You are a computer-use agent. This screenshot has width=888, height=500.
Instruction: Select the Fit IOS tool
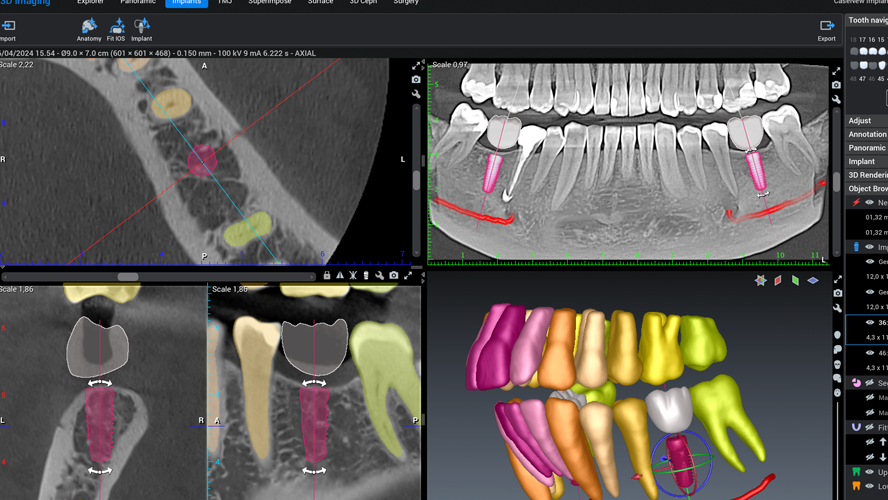[116, 26]
